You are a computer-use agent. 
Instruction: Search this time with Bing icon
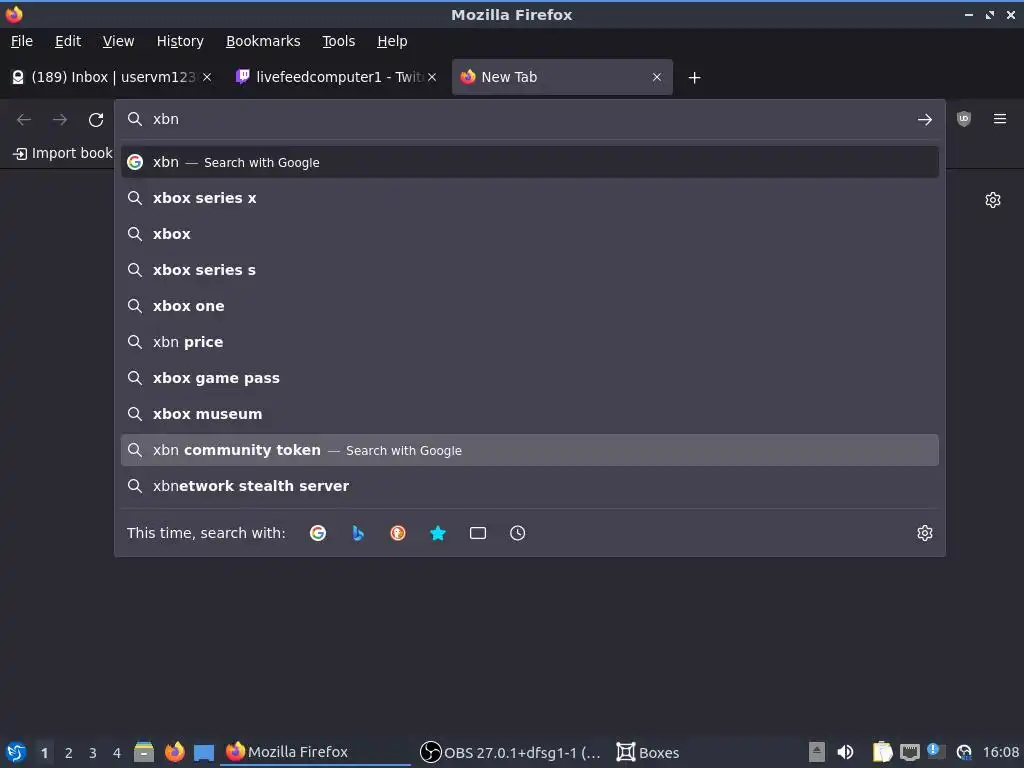[x=358, y=533]
